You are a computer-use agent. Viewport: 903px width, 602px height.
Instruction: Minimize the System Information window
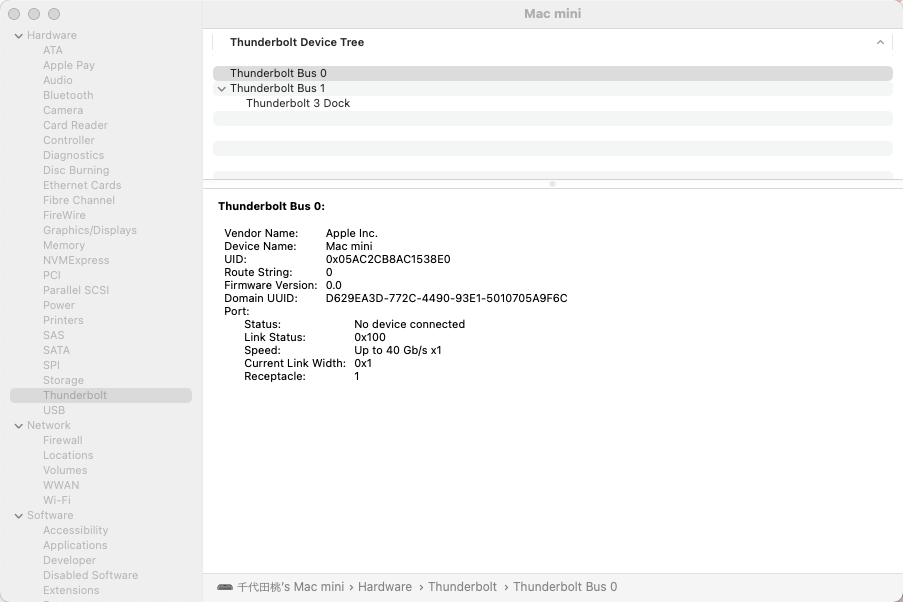coord(34,14)
